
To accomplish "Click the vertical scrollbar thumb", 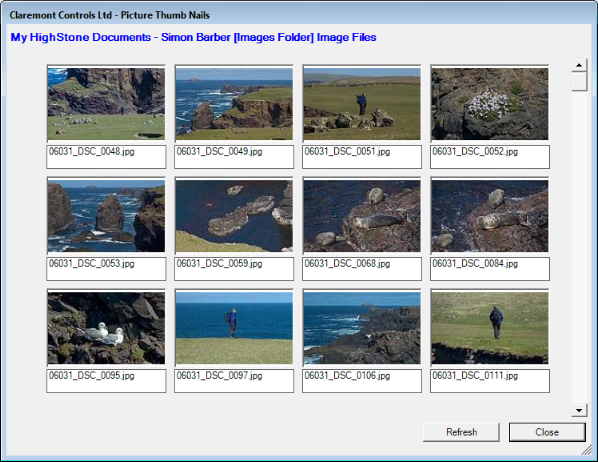I will (579, 81).
